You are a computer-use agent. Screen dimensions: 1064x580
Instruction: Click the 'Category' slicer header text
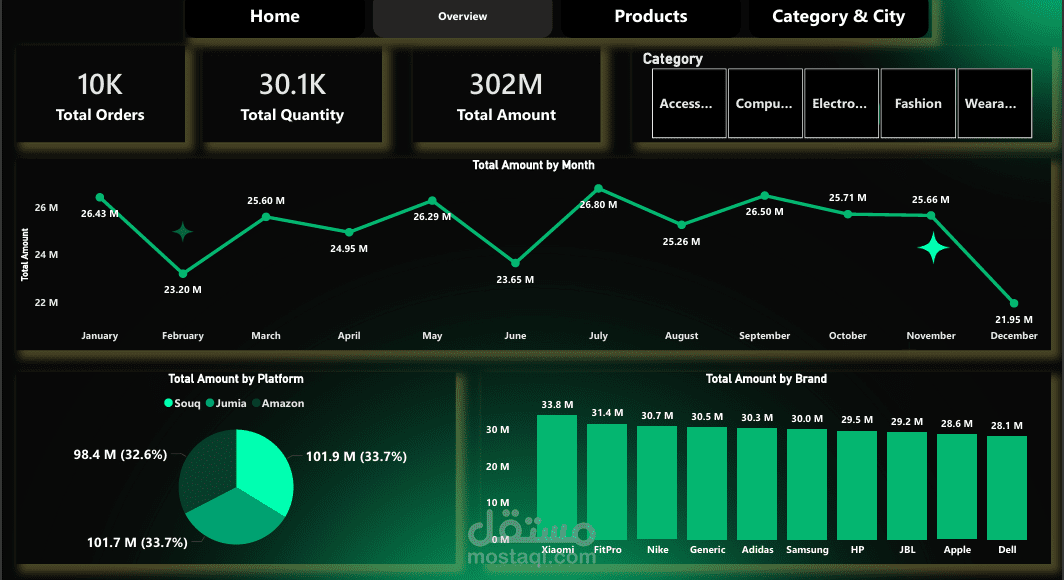pos(672,59)
